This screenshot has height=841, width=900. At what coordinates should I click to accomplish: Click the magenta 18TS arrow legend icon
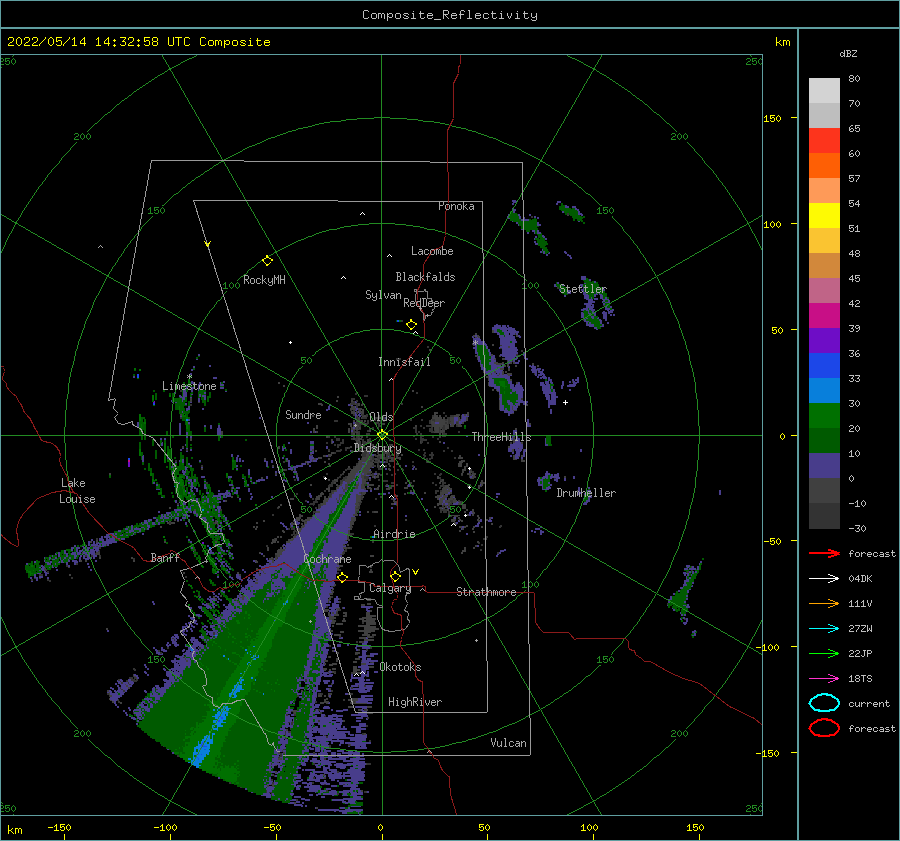[x=824, y=679]
